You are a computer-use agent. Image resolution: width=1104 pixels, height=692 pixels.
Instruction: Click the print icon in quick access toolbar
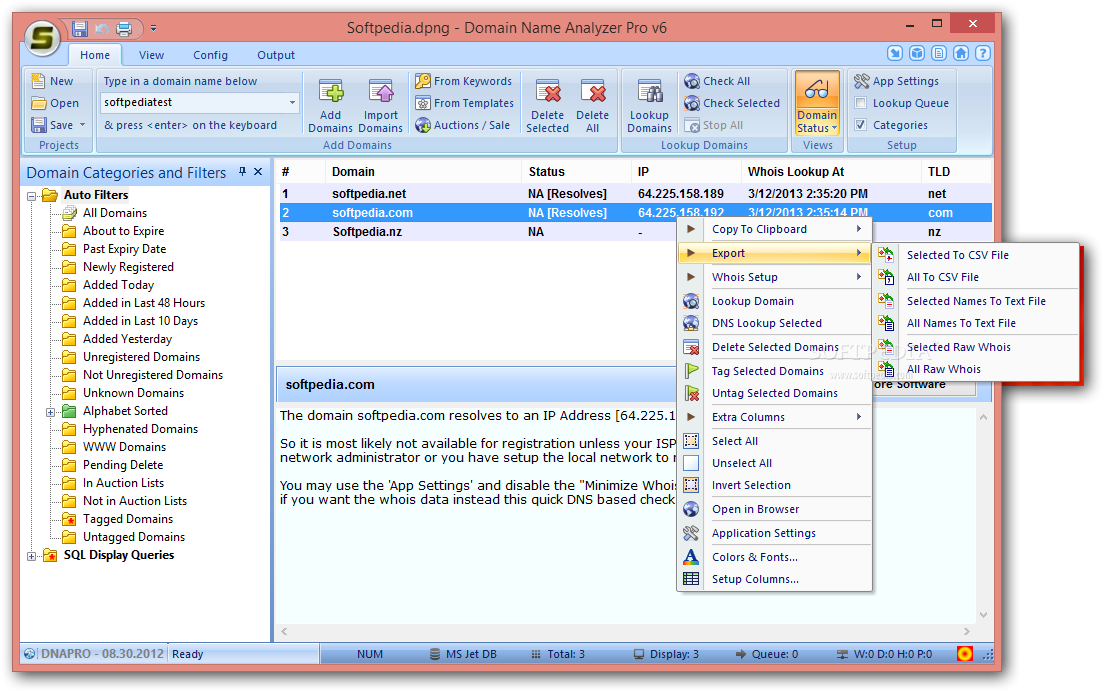click(x=124, y=29)
